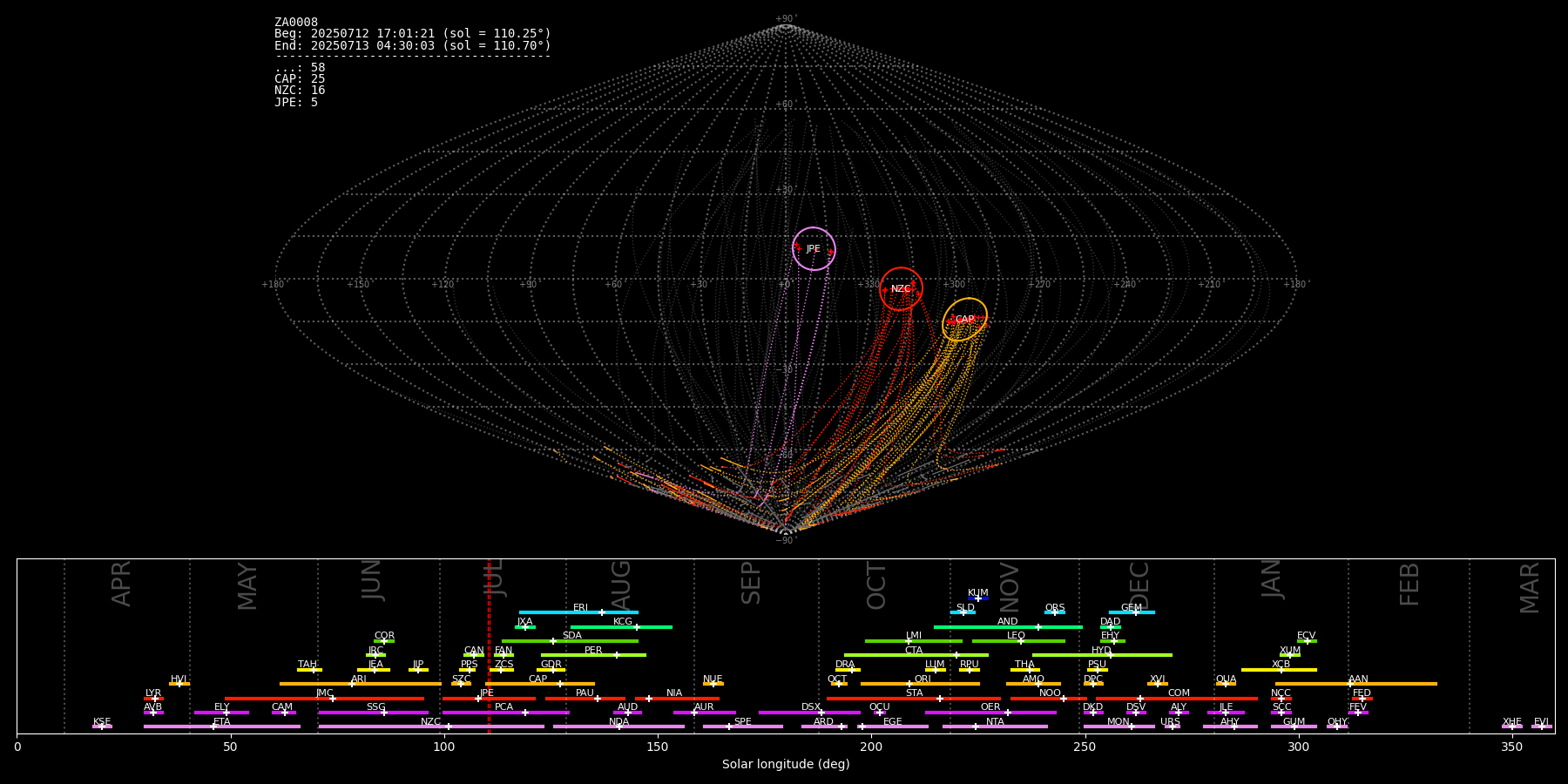Select the SDA shower bar label
The image size is (1568, 784).
pos(572,636)
